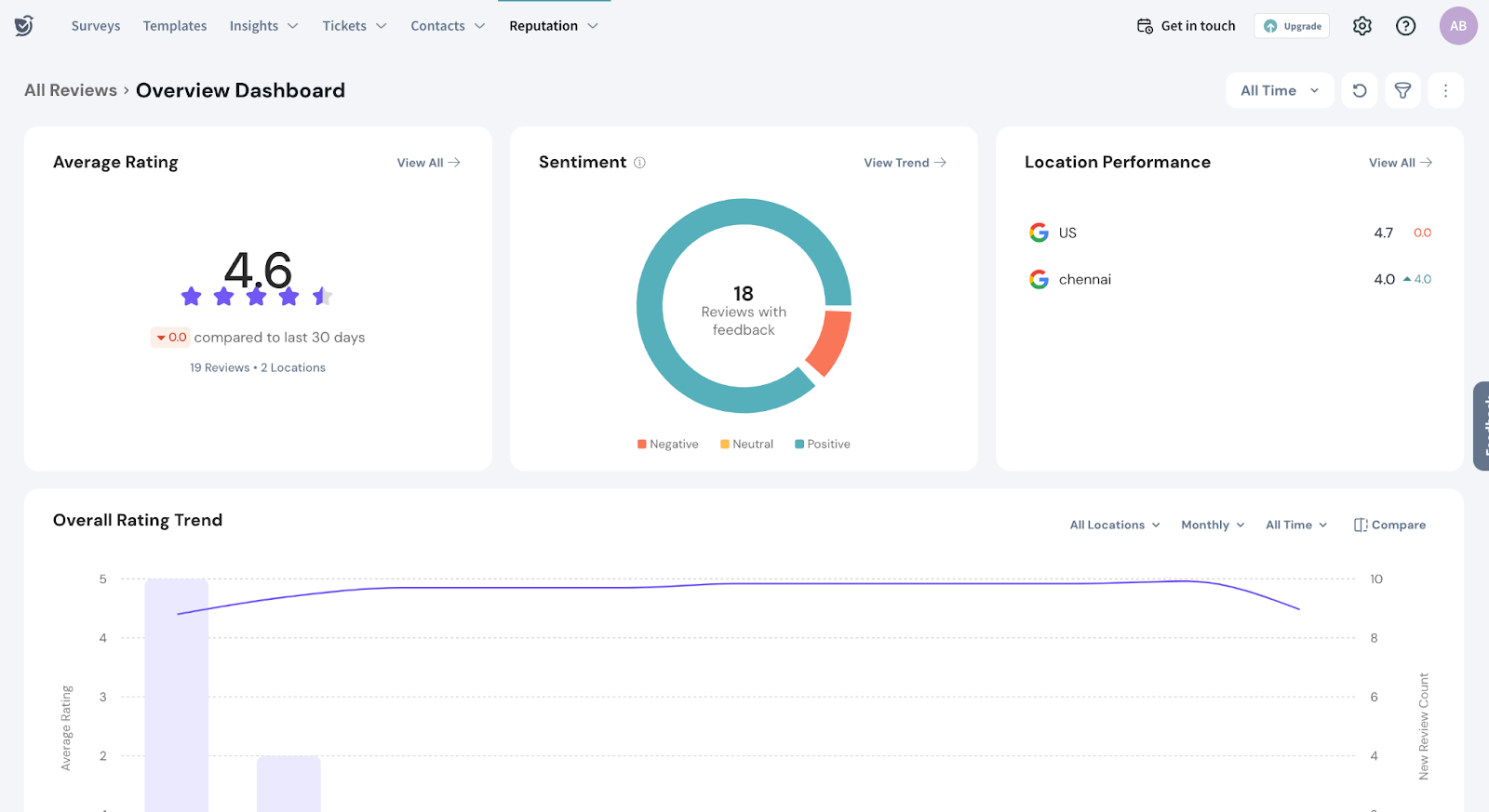Click the Upgrade button
The height and width of the screenshot is (812, 1489).
(x=1292, y=26)
